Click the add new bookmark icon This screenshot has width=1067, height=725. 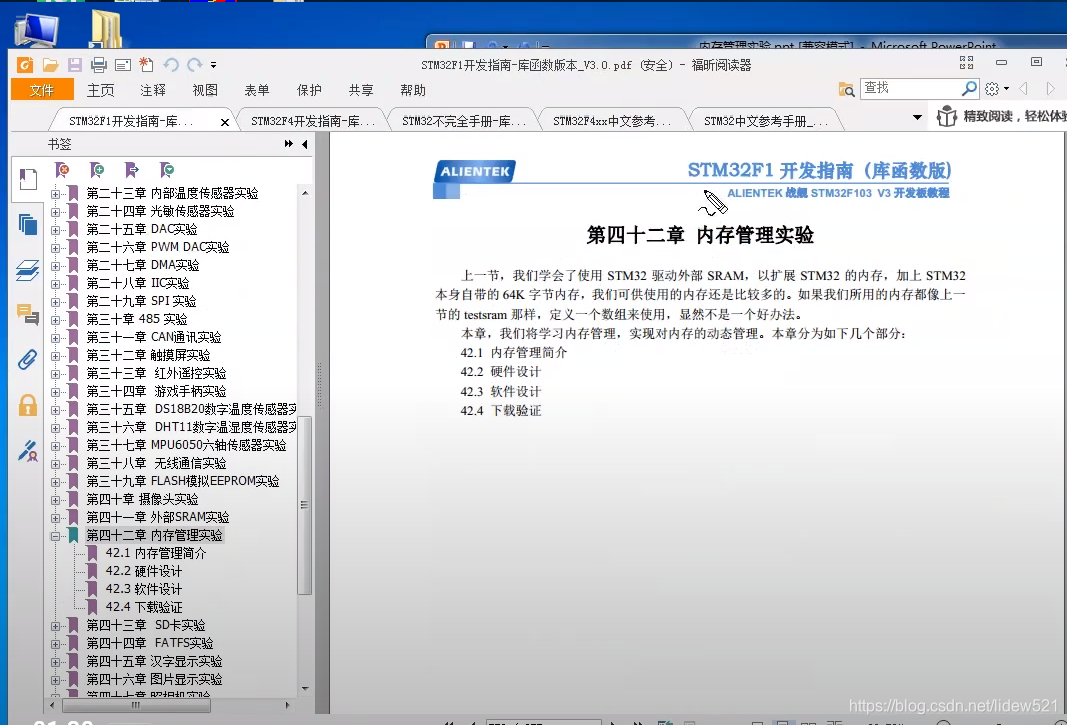[97, 170]
